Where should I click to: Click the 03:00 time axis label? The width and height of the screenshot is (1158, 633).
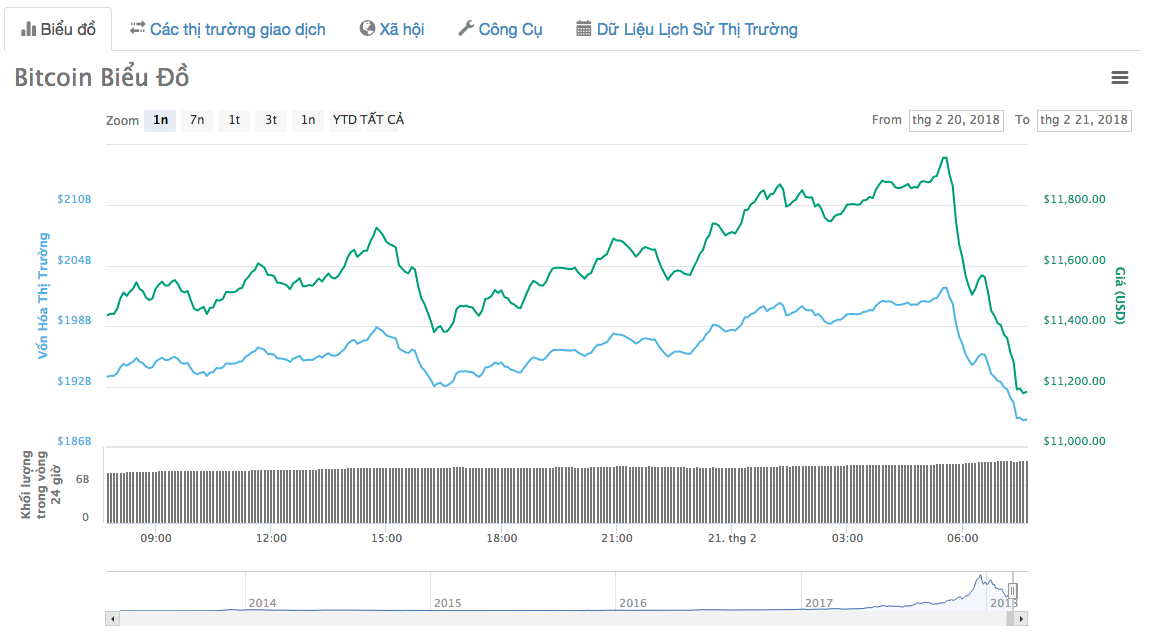pos(847,538)
